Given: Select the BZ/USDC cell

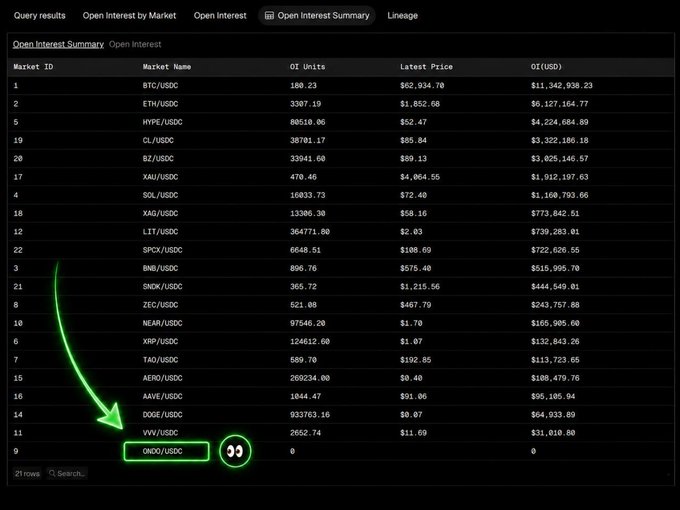Looking at the screenshot, I should coord(158,159).
